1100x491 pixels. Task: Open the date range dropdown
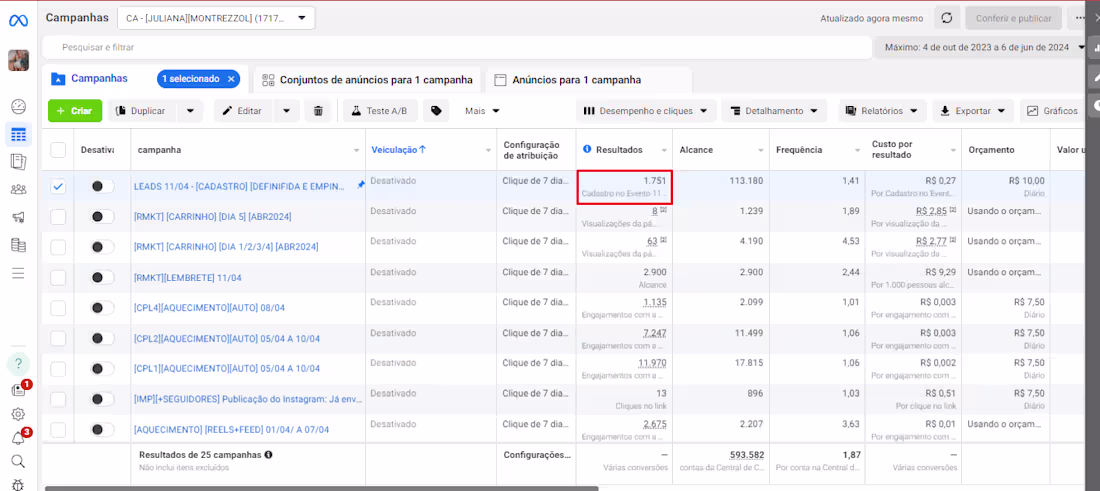(x=980, y=47)
